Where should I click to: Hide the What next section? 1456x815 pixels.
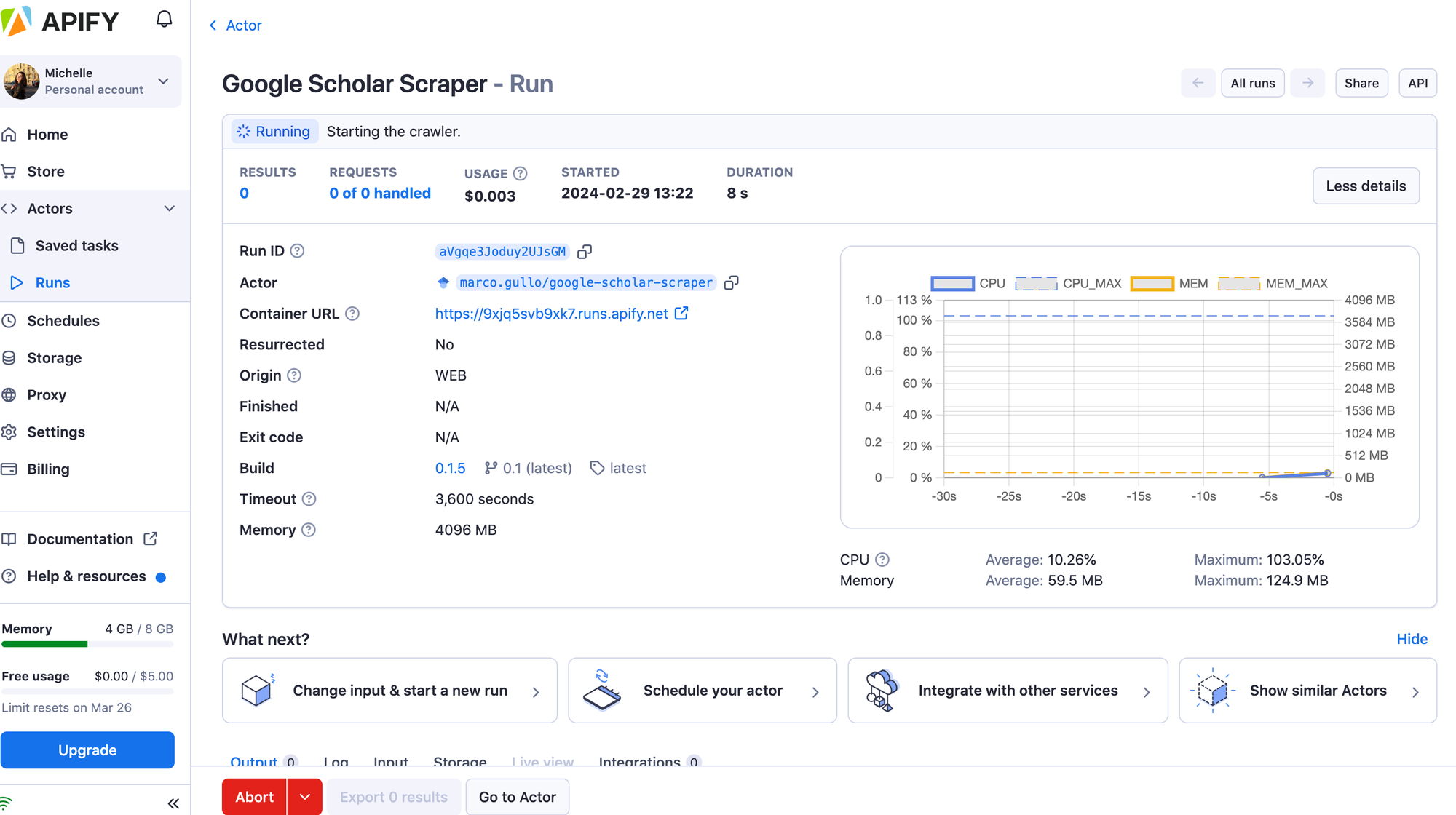pyautogui.click(x=1412, y=639)
